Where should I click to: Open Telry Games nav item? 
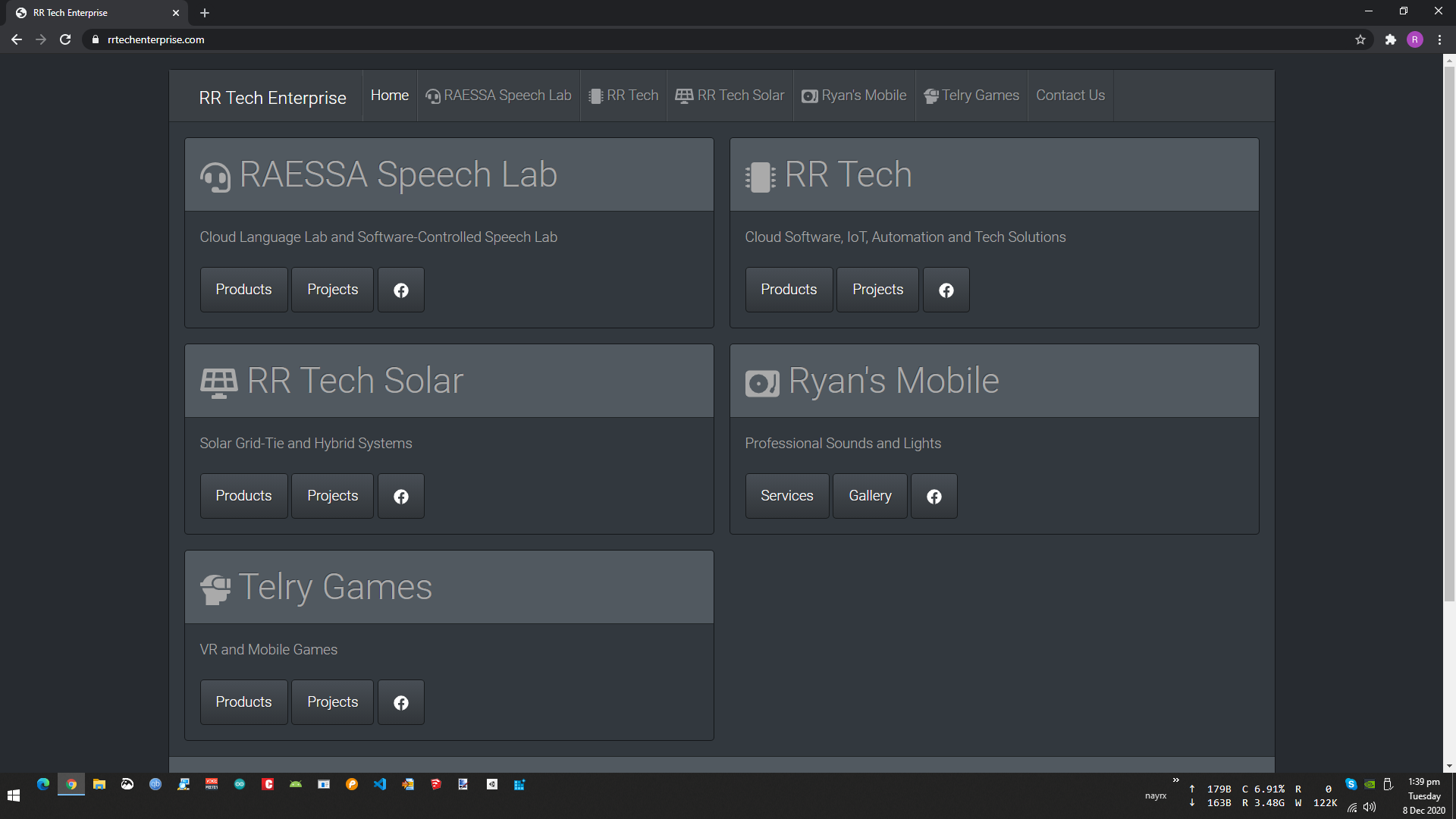pyautogui.click(x=971, y=96)
